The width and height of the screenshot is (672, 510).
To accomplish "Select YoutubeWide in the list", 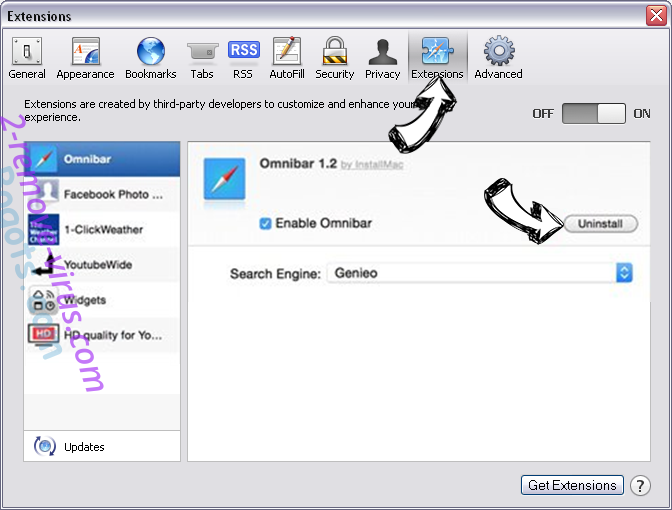I will pyautogui.click(x=102, y=264).
